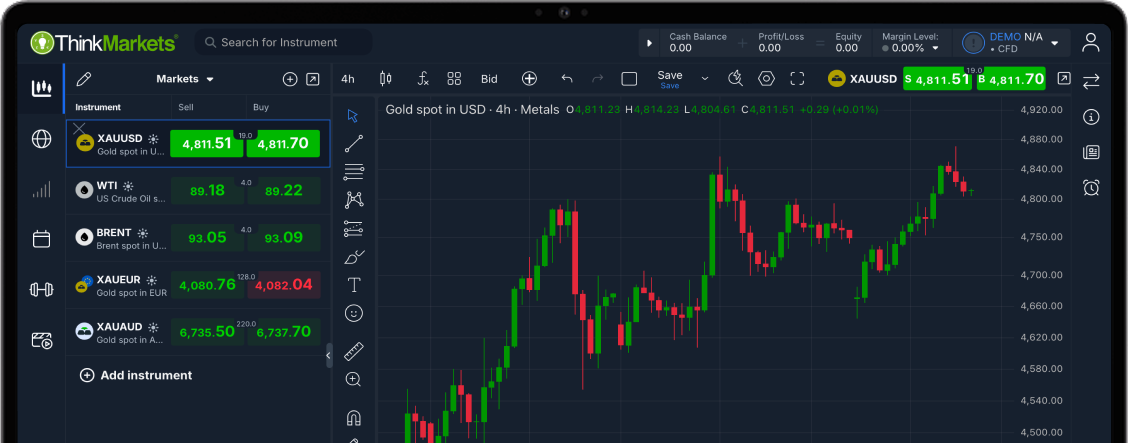This screenshot has width=1128, height=443.
Task: Open the news feed icon on right
Action: 1091,152
